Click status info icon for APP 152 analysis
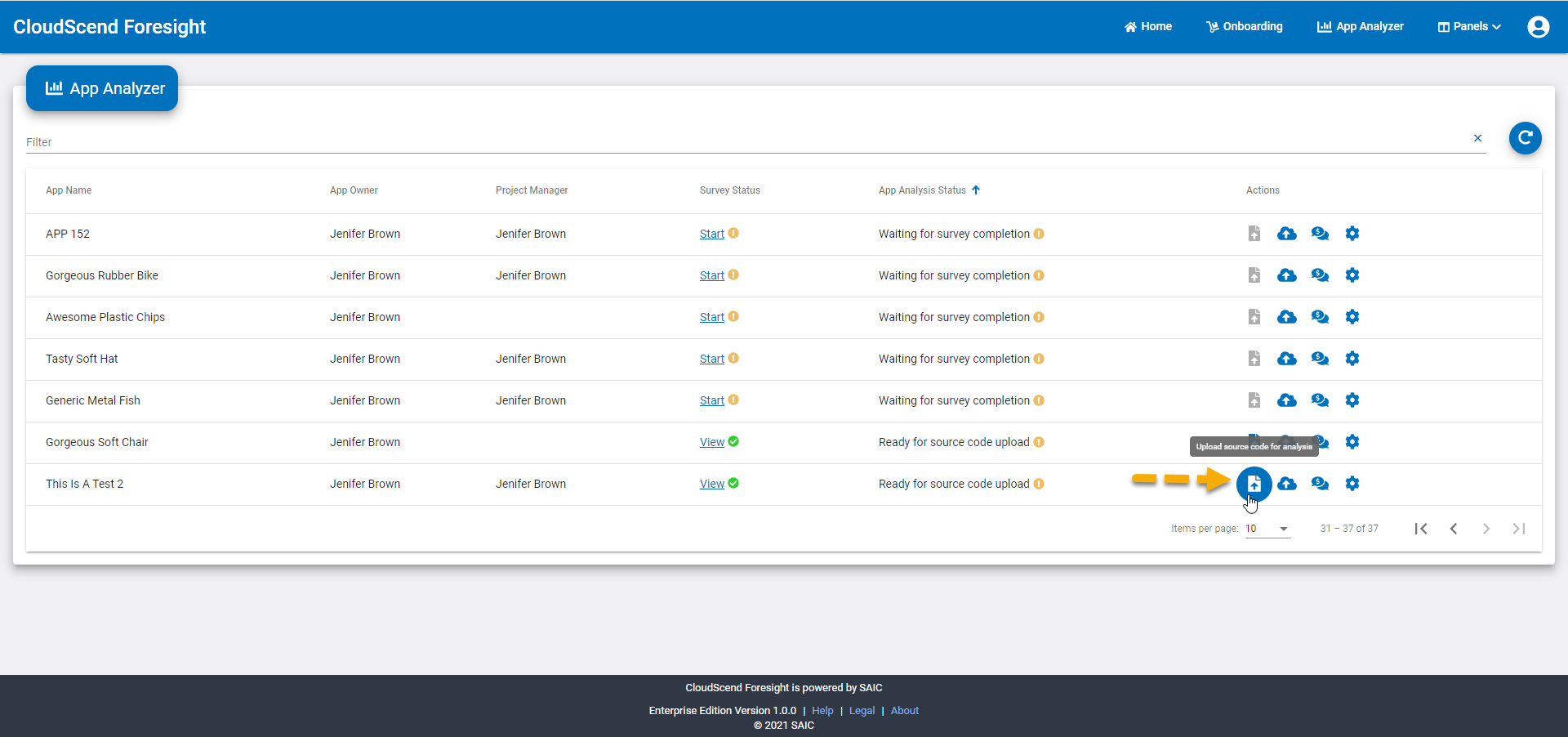Viewport: 1568px width, 737px height. [x=1039, y=234]
